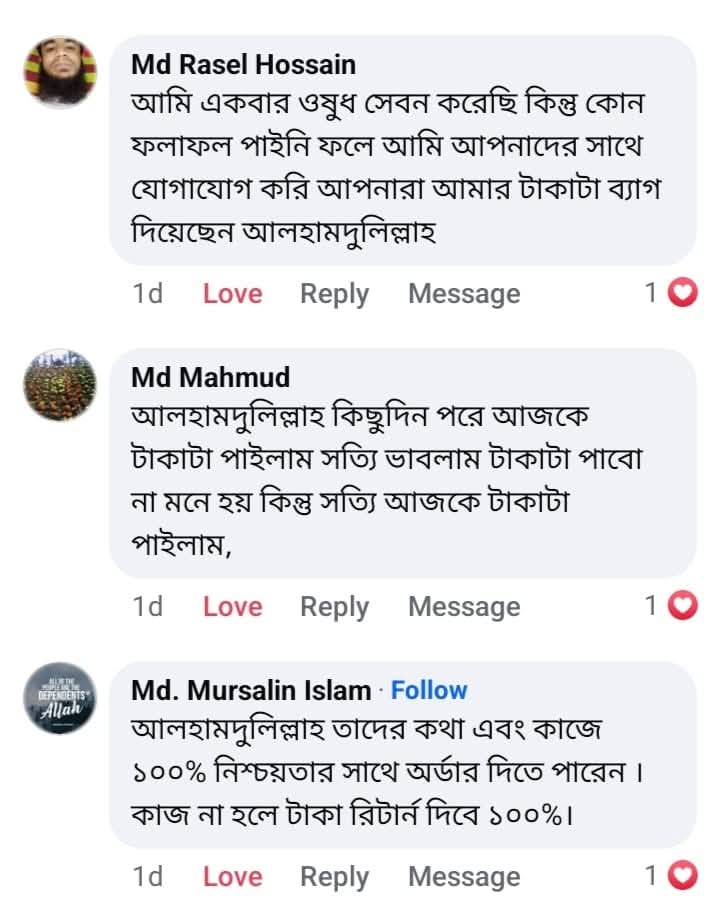The height and width of the screenshot is (924, 704).
Task: Message Md Mahmud
Action: click(464, 607)
